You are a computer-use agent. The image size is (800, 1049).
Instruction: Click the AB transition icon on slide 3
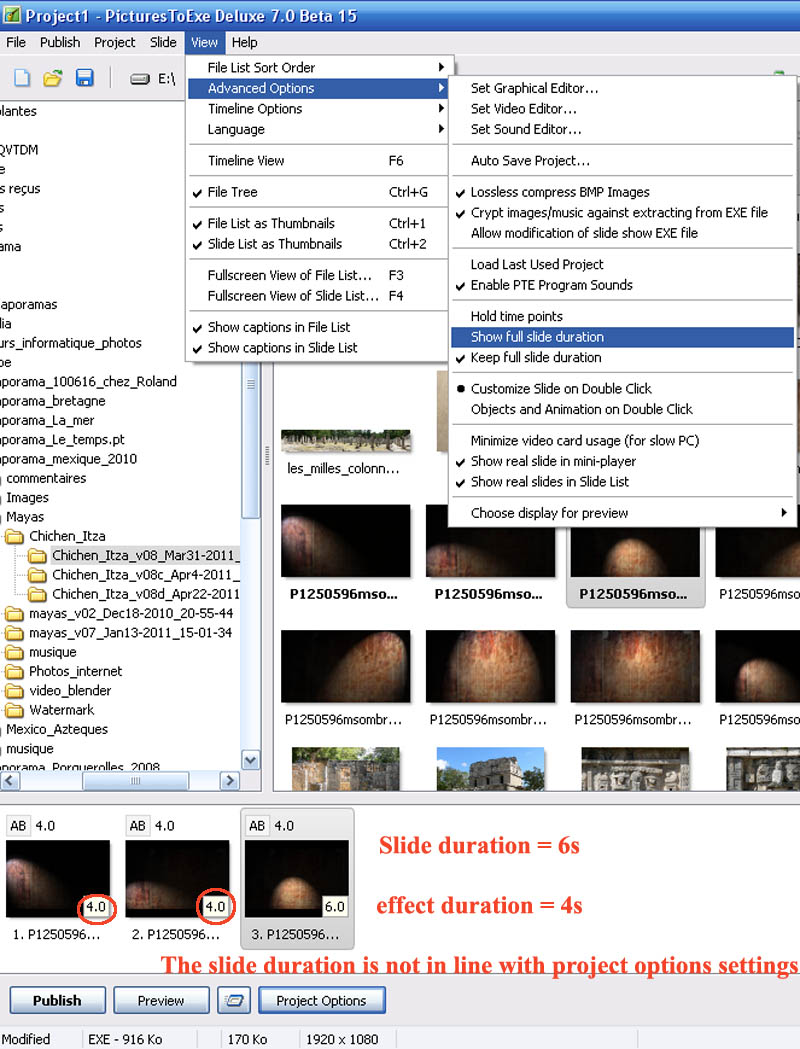pyautogui.click(x=257, y=825)
